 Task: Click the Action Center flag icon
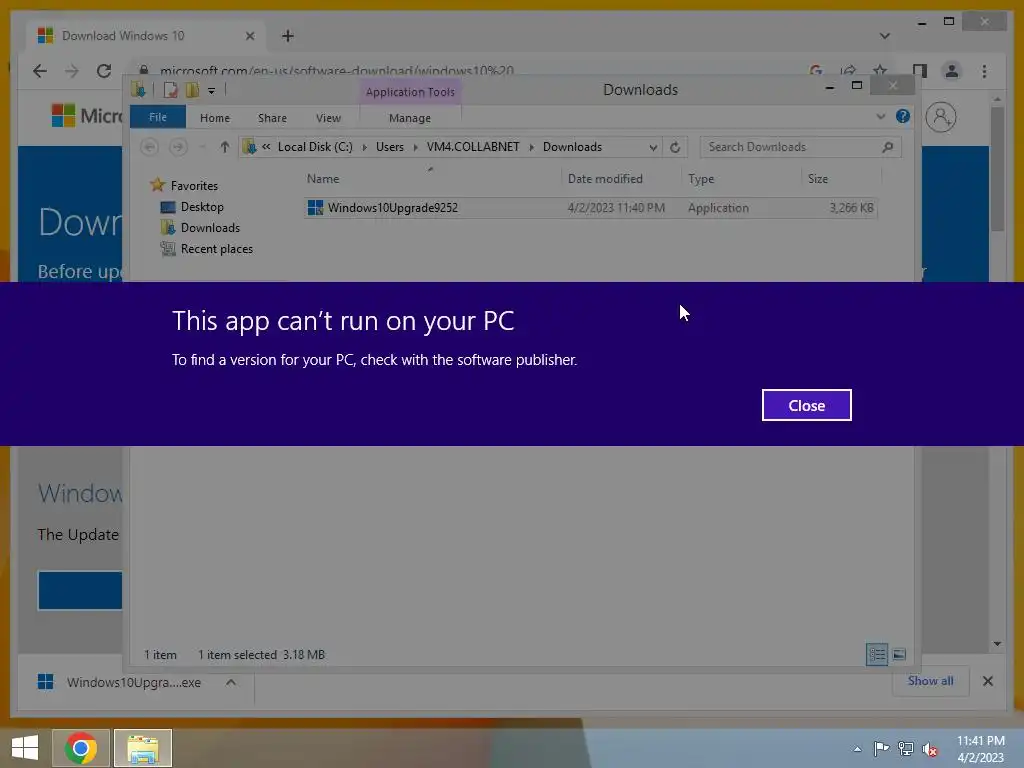(x=881, y=749)
